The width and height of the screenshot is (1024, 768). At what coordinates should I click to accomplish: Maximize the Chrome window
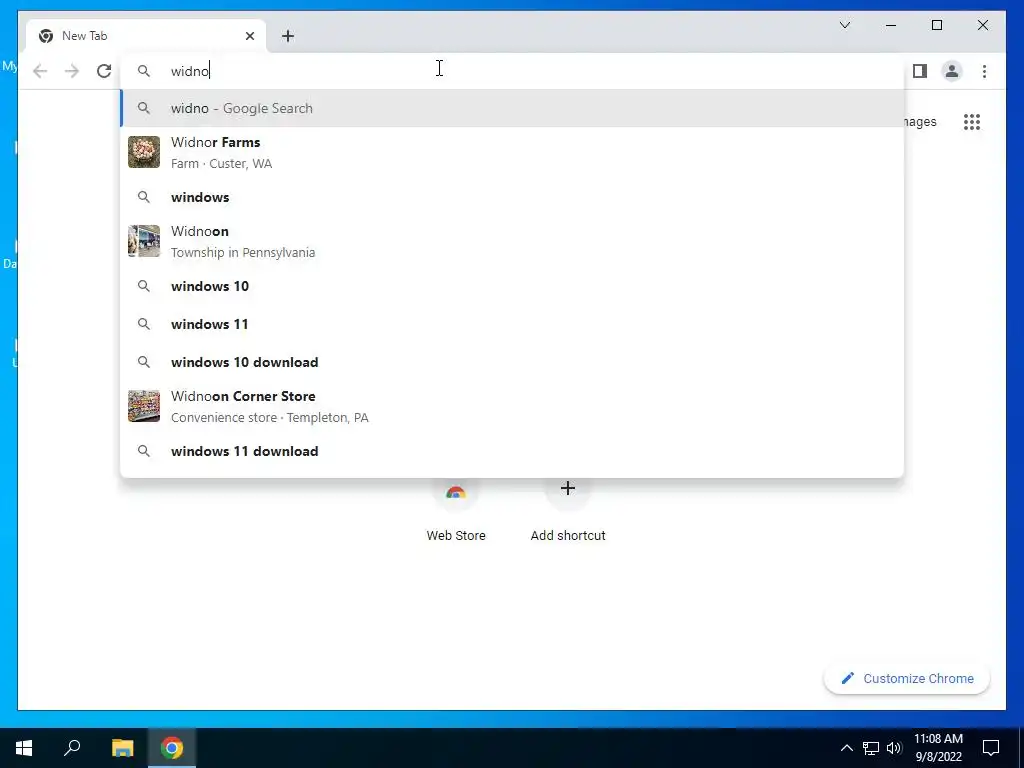click(936, 25)
